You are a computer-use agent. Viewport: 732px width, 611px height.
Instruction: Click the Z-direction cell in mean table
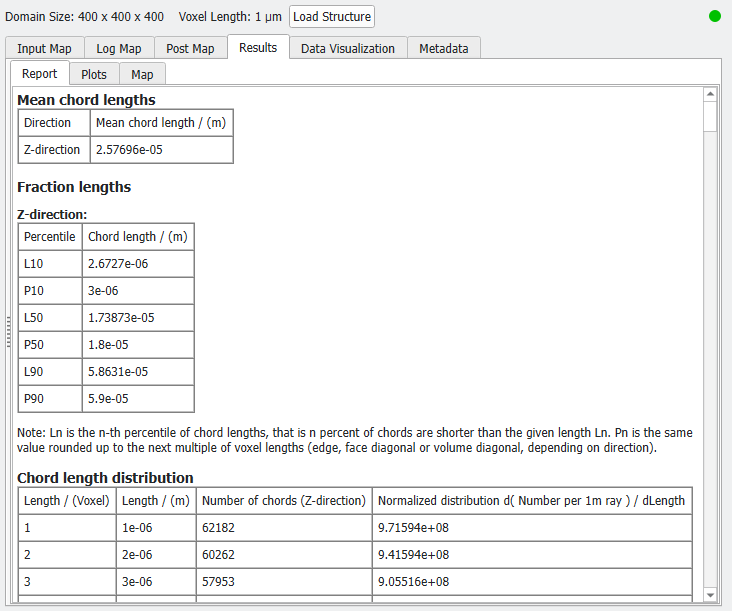click(x=52, y=150)
